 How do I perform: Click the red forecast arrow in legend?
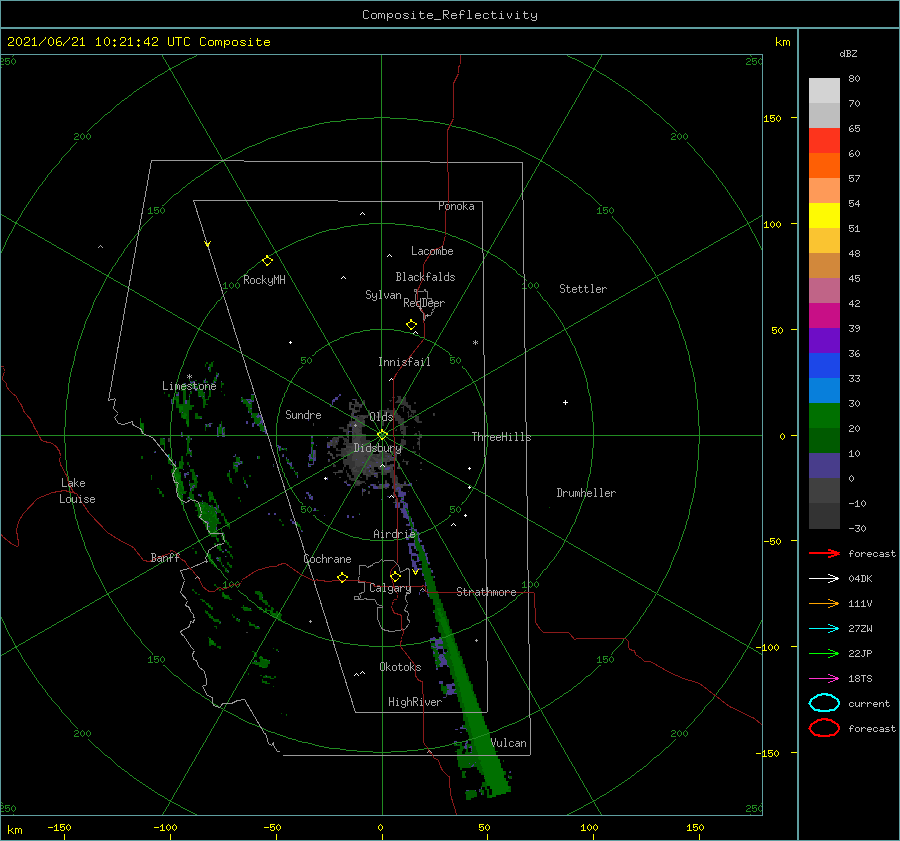(x=824, y=553)
